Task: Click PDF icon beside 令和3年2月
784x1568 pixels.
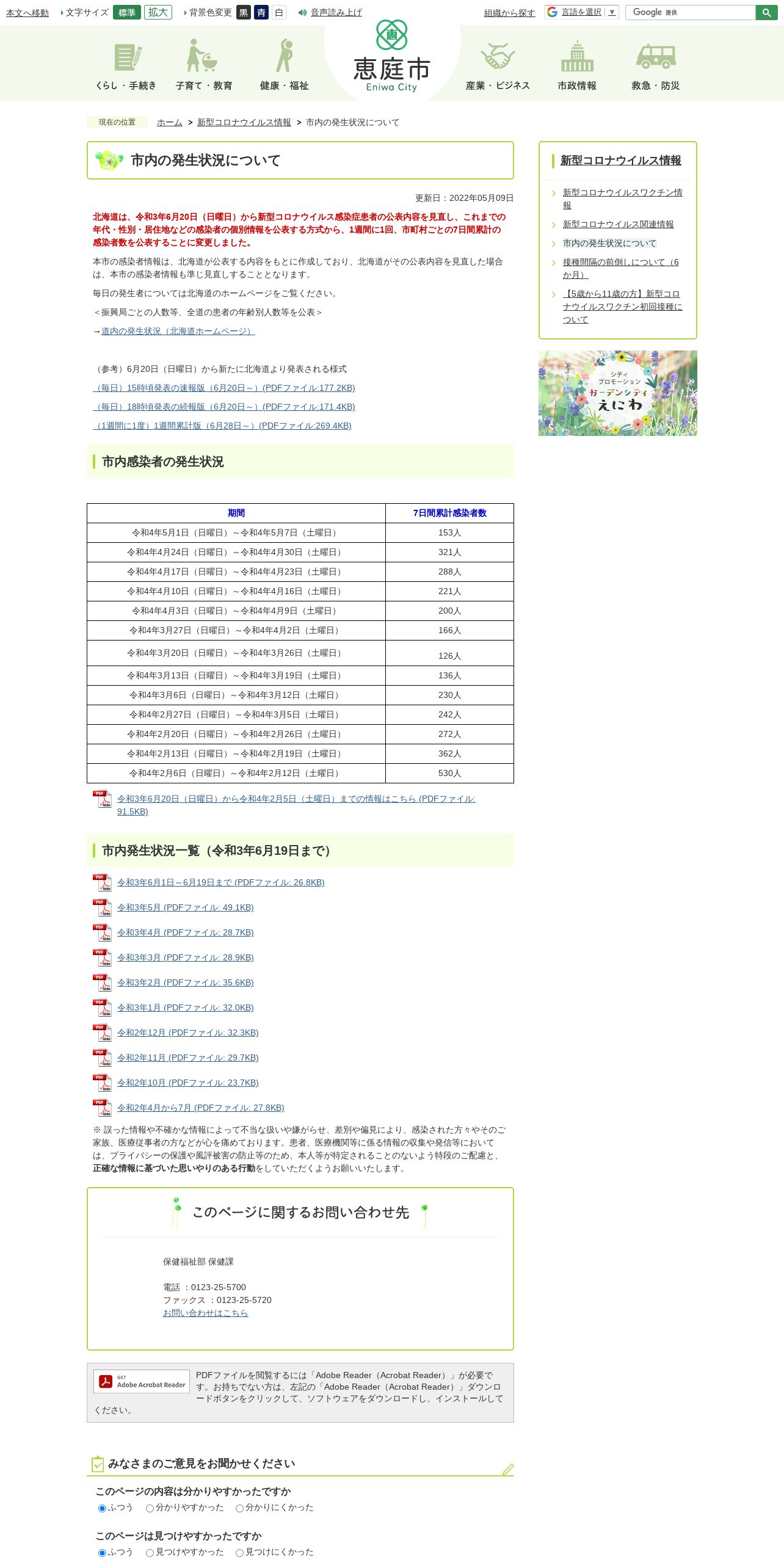Action: click(x=102, y=983)
